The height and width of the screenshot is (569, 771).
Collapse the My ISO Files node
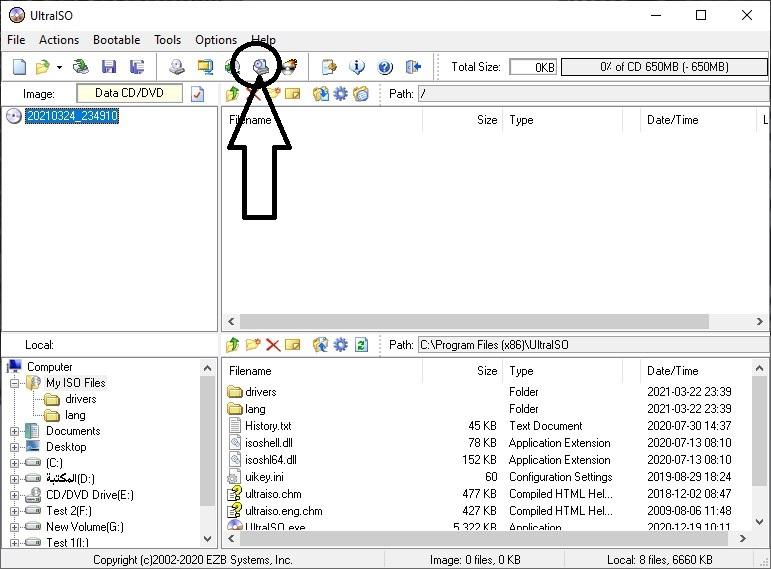click(15, 383)
